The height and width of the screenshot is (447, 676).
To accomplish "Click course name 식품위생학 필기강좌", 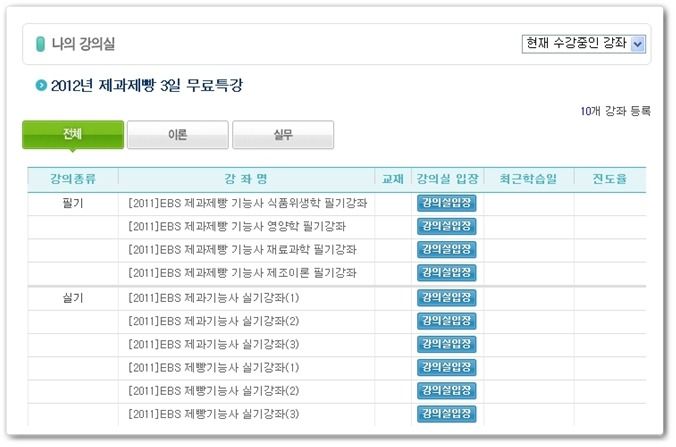I will coord(247,203).
